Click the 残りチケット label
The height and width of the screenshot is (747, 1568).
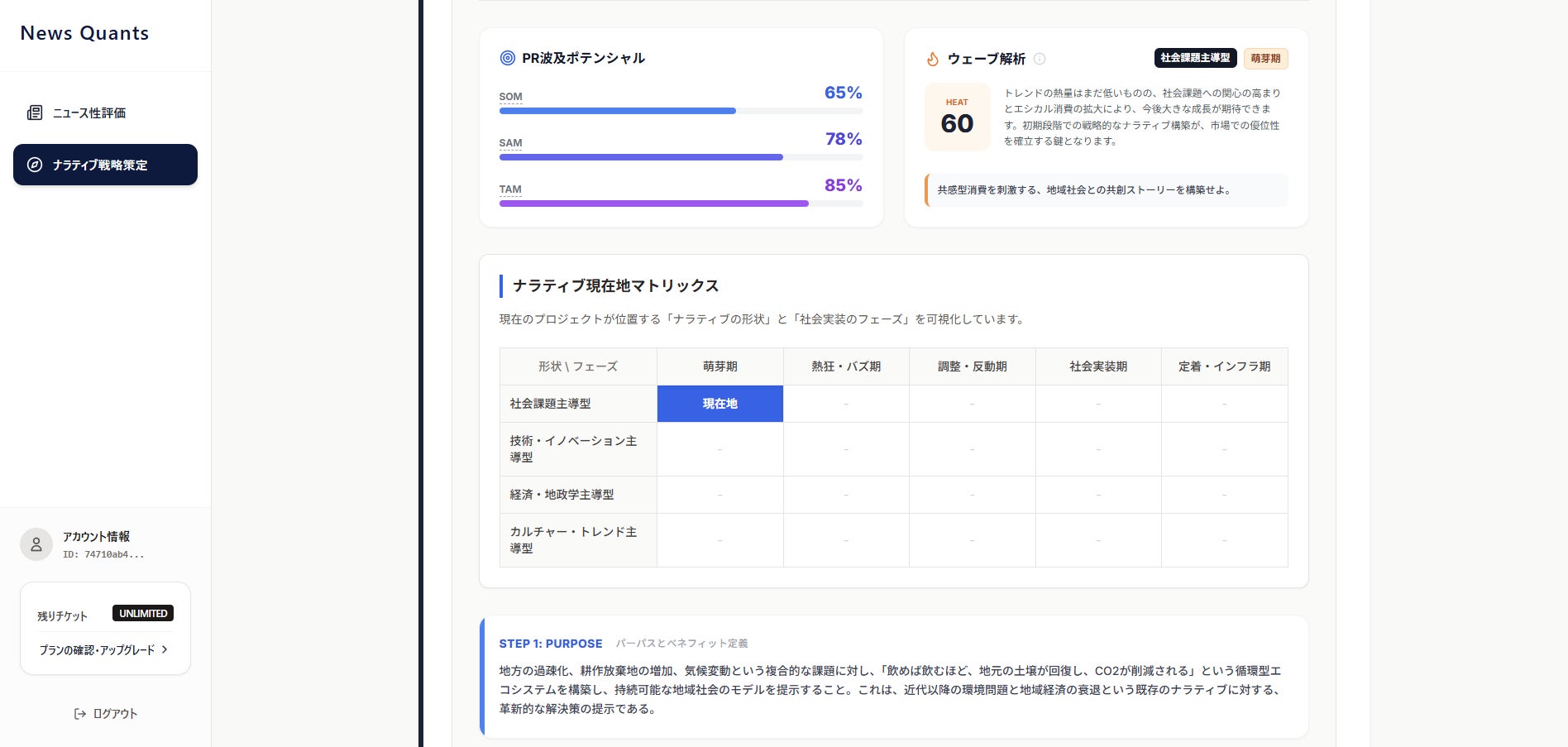point(62,615)
